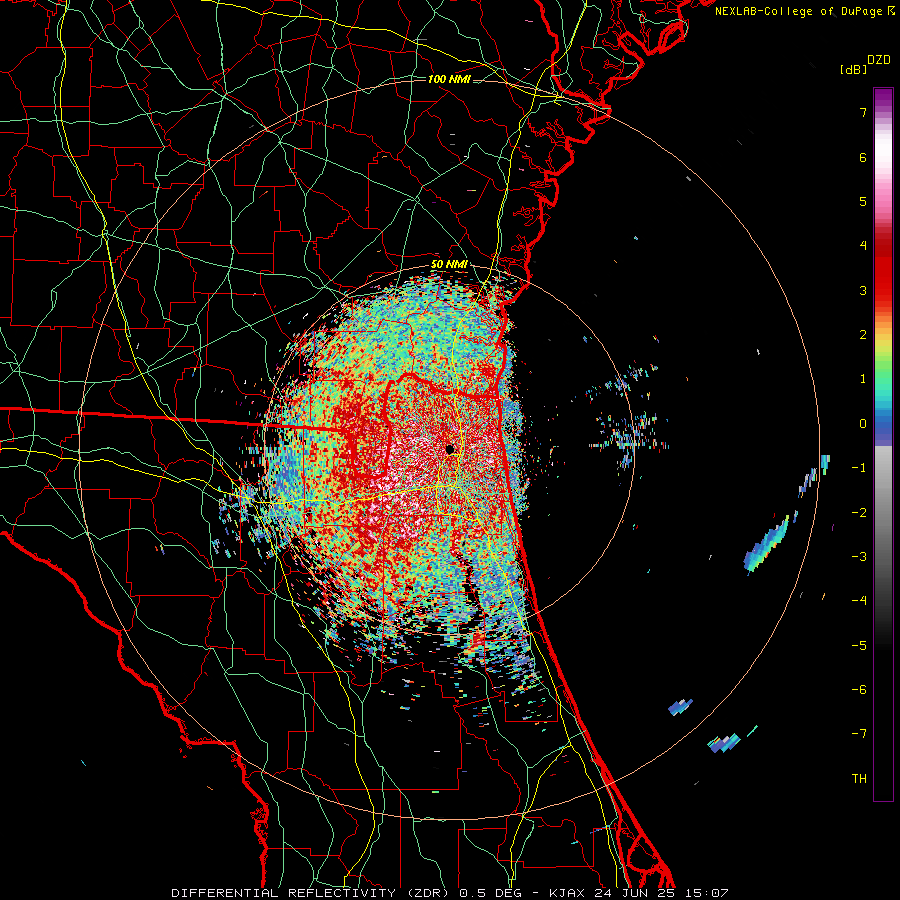Click the 2 value on the color scale
The image size is (900, 900).
coord(863,335)
